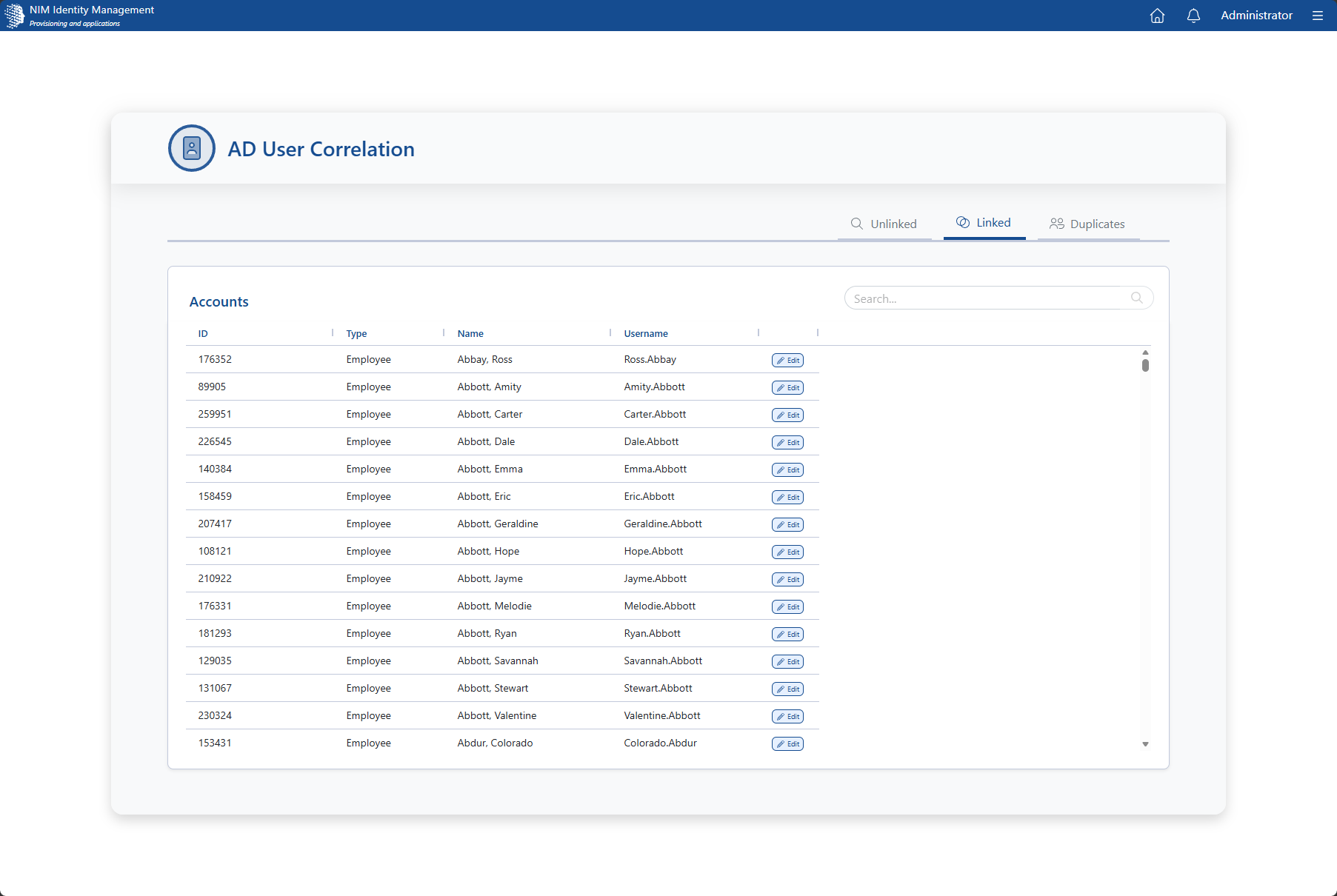Click the username Savannah.Abbott

[x=663, y=661]
